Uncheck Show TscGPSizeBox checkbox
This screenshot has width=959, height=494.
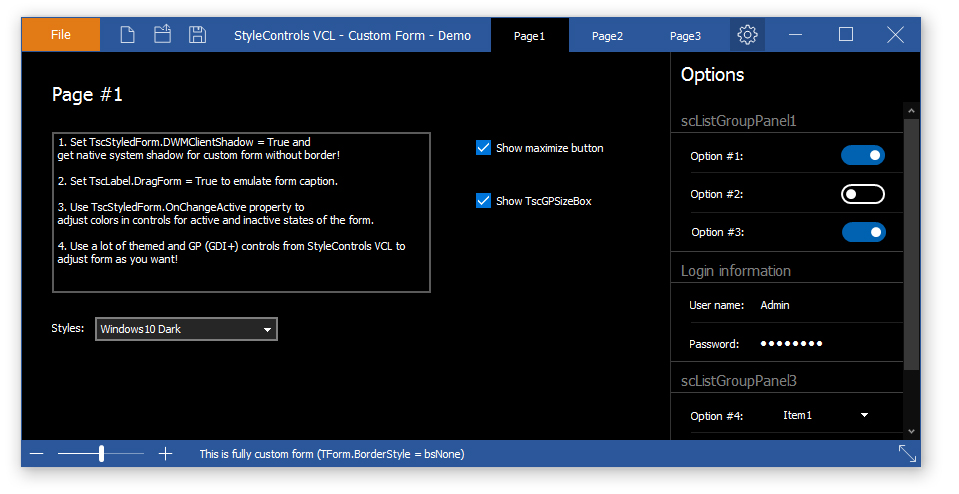point(483,201)
